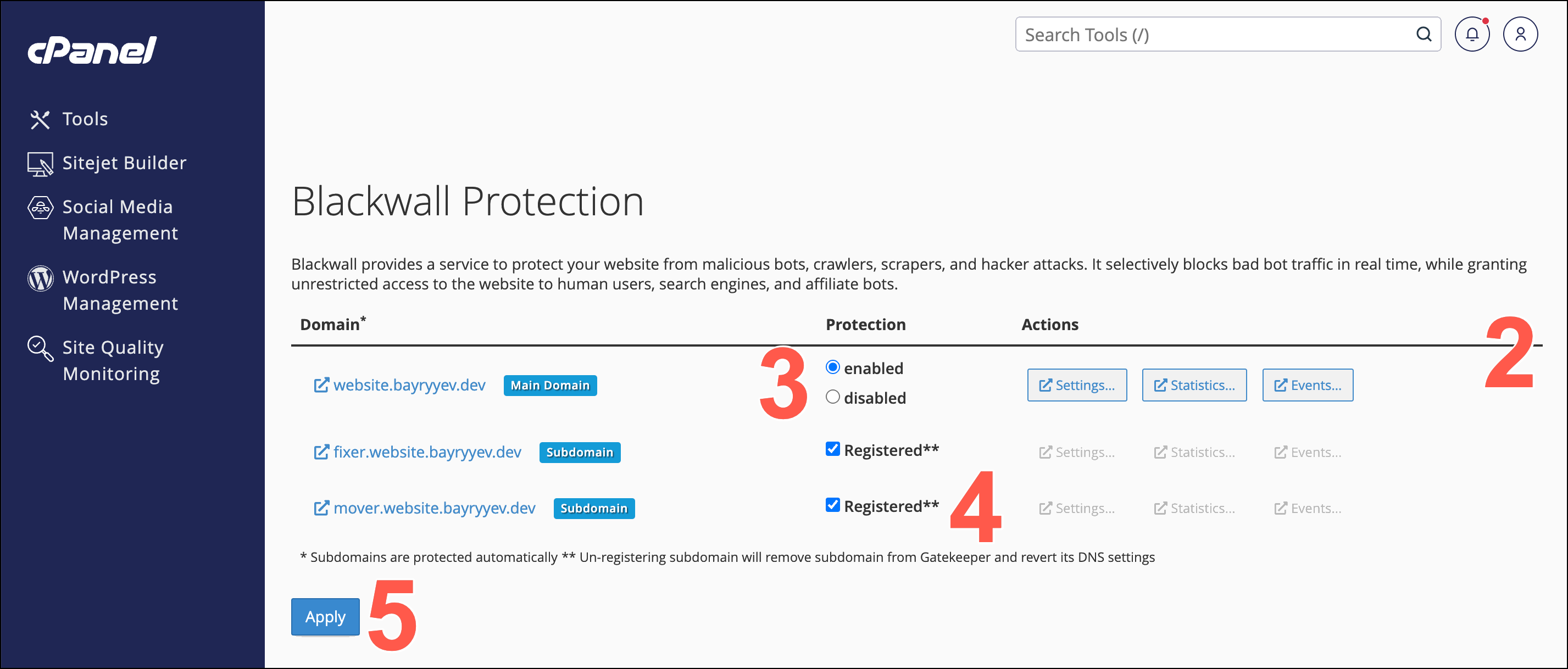Click the search magnifier icon
The height and width of the screenshot is (669, 1568).
coord(1423,34)
